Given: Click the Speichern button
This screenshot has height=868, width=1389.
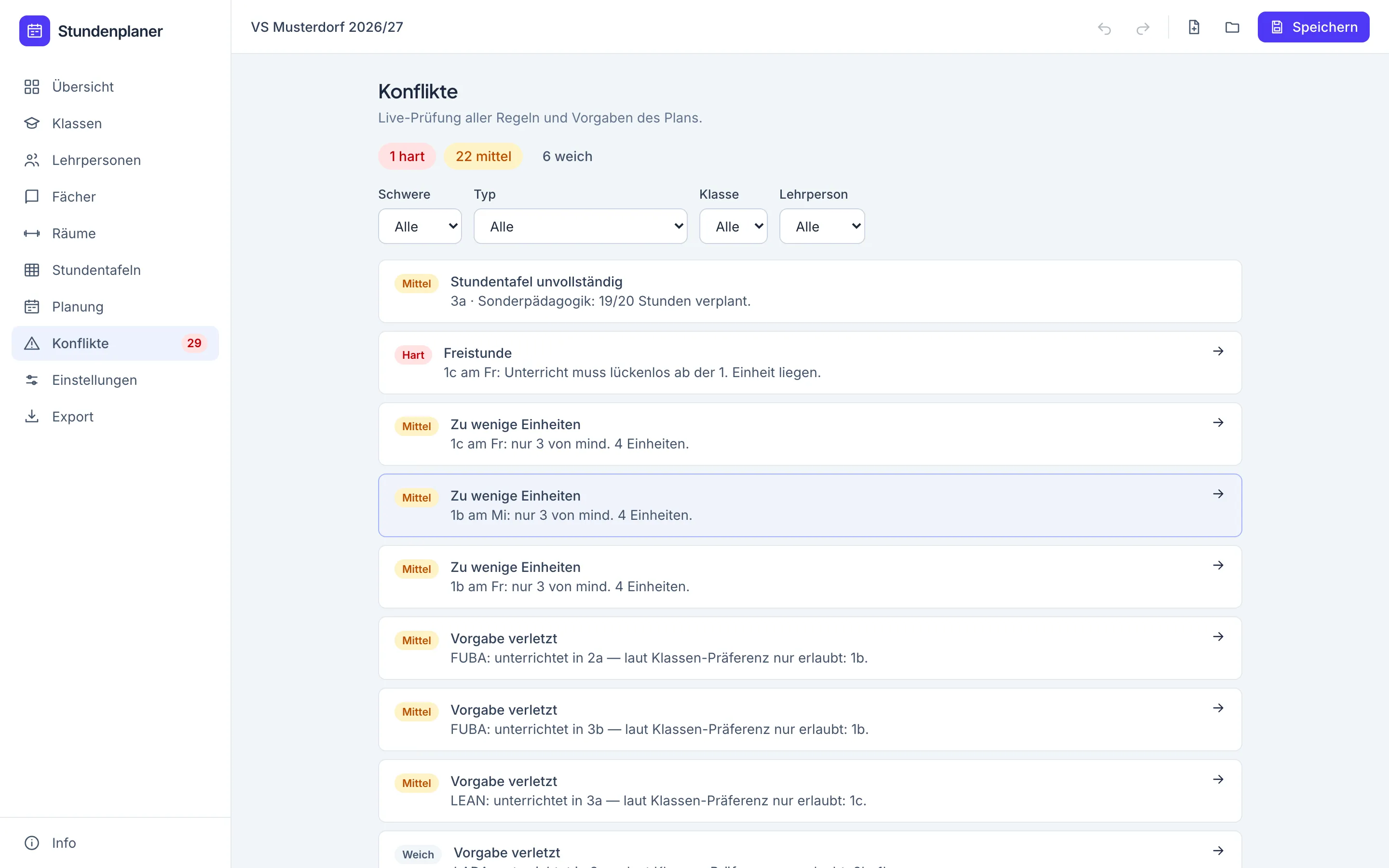Looking at the screenshot, I should 1313,27.
